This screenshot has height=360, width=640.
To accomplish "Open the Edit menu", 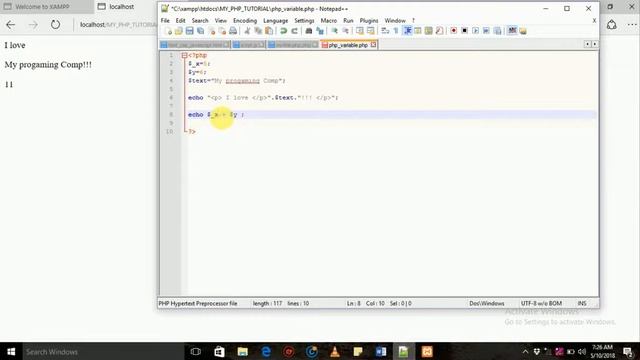I will (180, 20).
